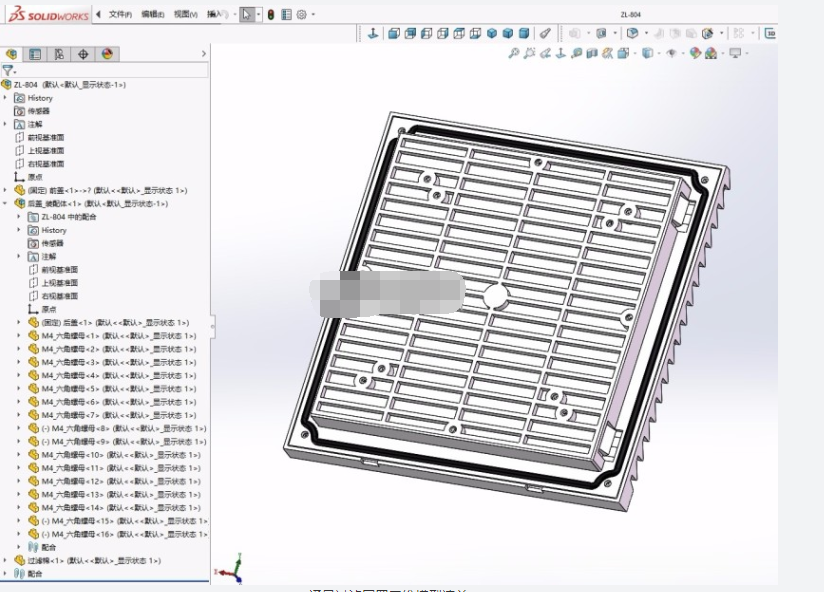The image size is (824, 592).
Task: Open the DimXpertManager crosshair tab
Action: click(83, 54)
